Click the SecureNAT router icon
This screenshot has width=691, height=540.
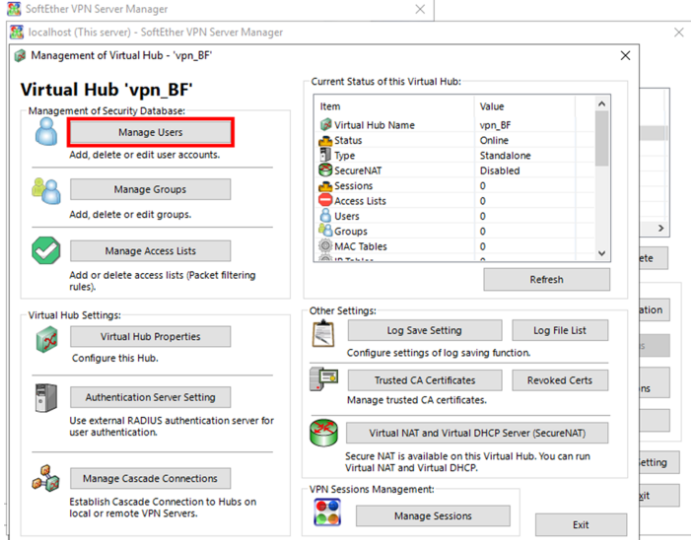point(323,434)
